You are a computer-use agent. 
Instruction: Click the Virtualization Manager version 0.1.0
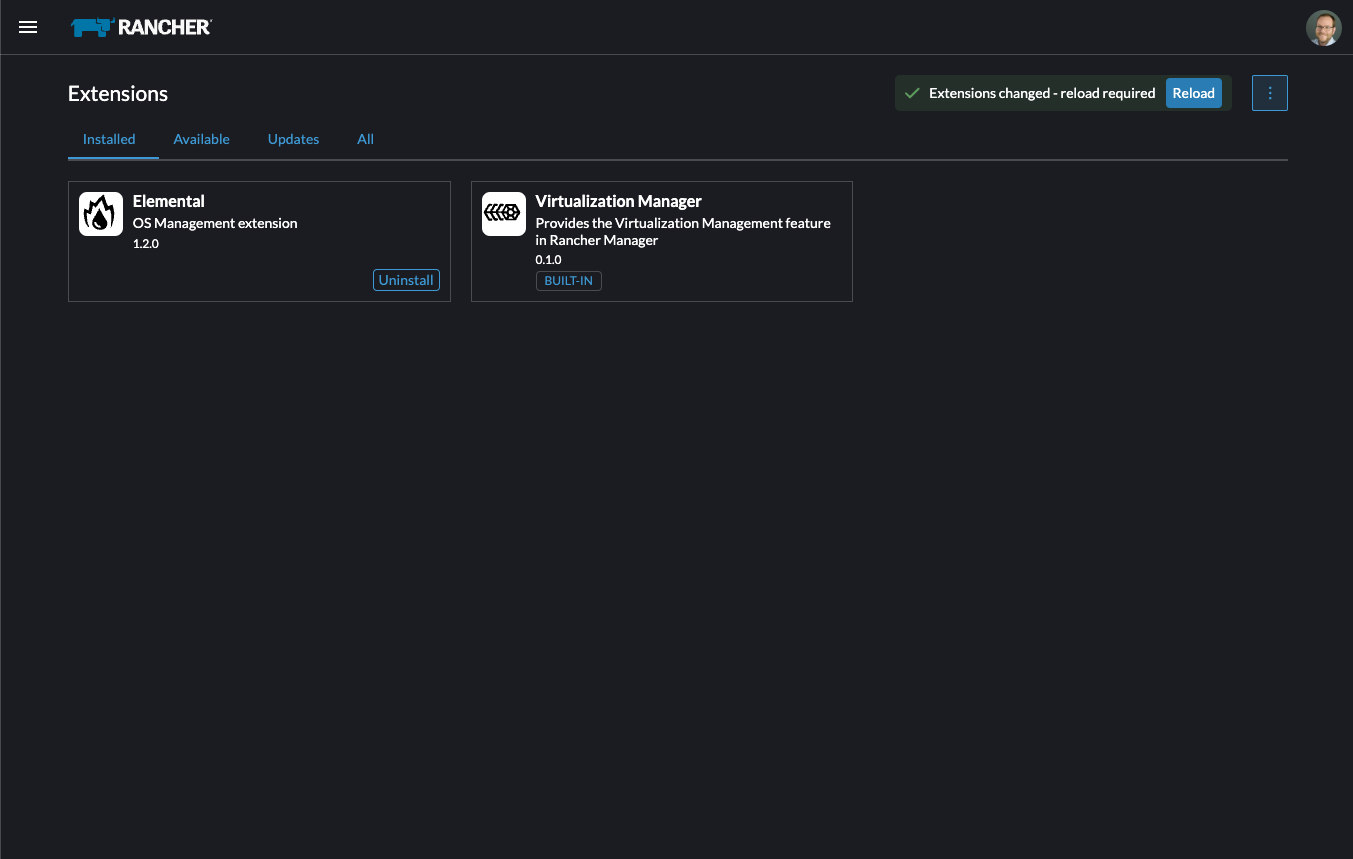pos(548,260)
